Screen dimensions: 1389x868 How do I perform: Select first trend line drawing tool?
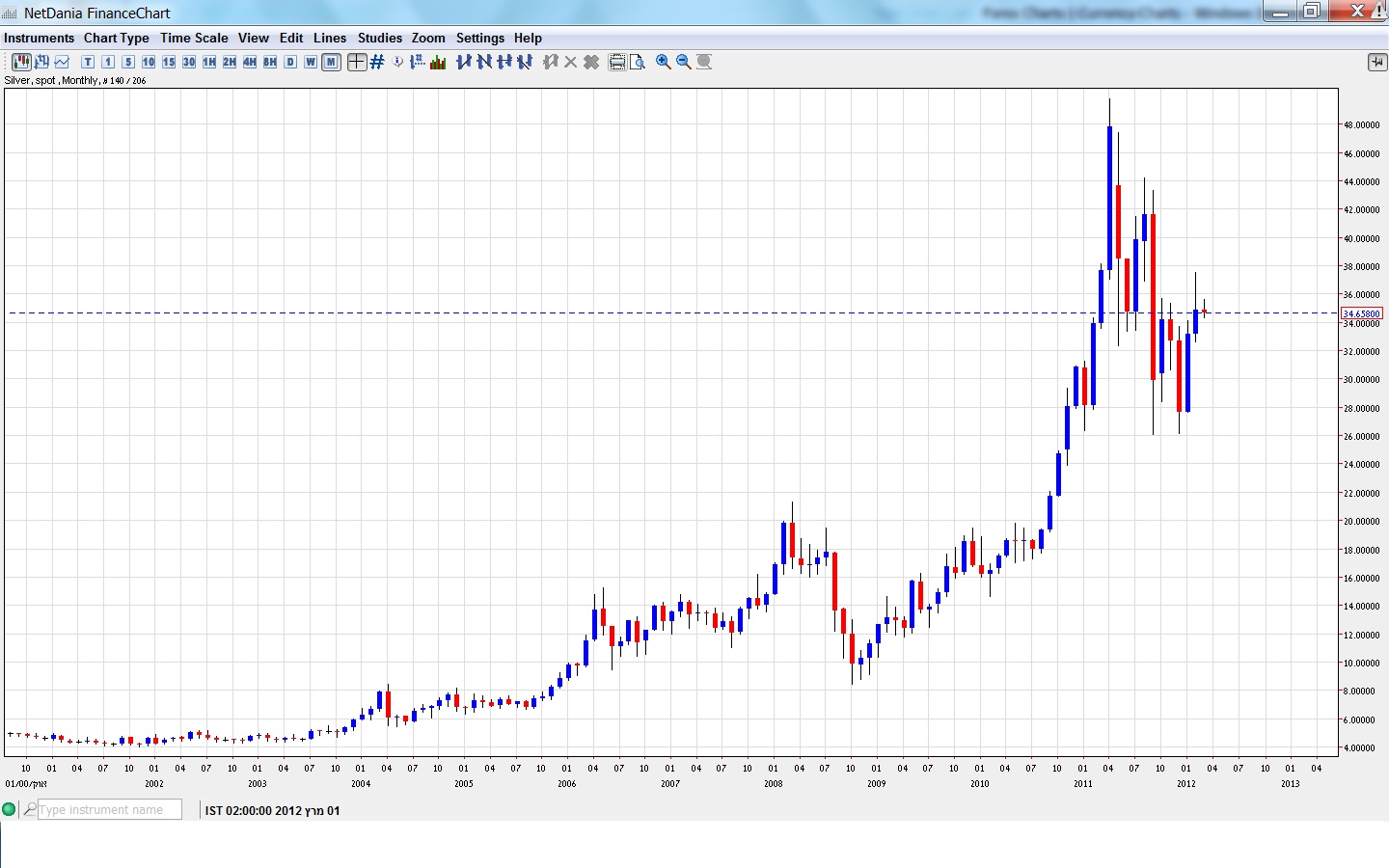[464, 62]
